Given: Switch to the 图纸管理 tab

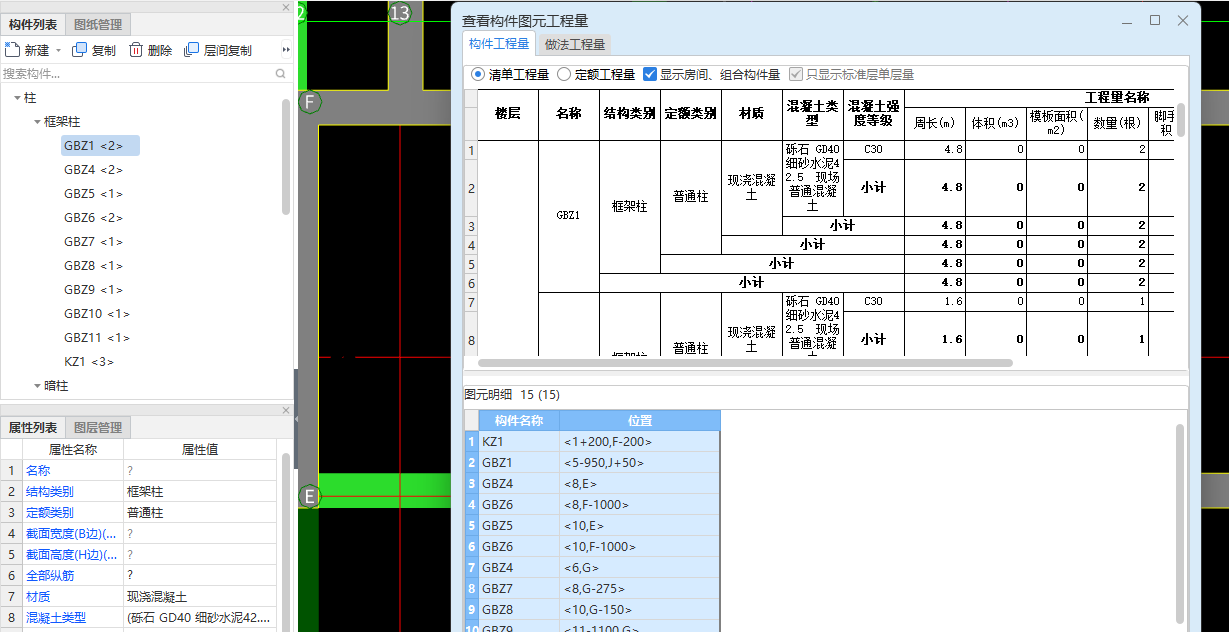Looking at the screenshot, I should [99, 24].
